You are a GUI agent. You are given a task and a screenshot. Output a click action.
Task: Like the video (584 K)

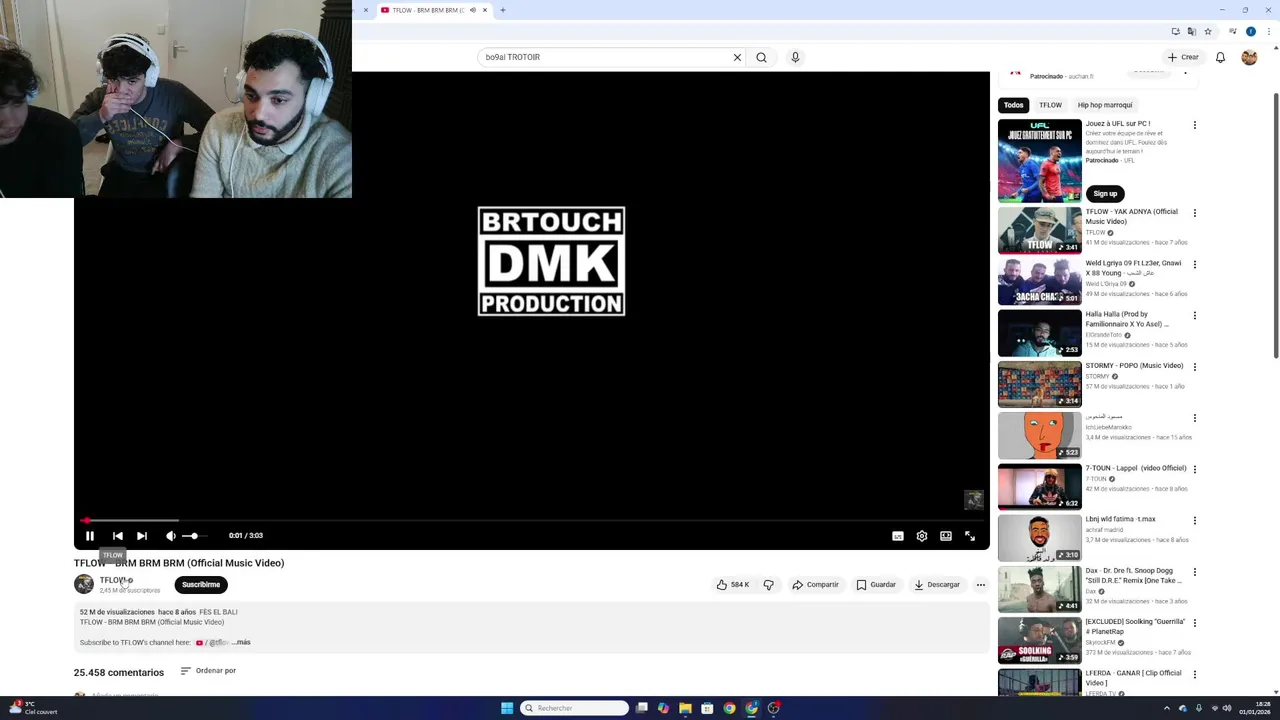click(x=732, y=585)
